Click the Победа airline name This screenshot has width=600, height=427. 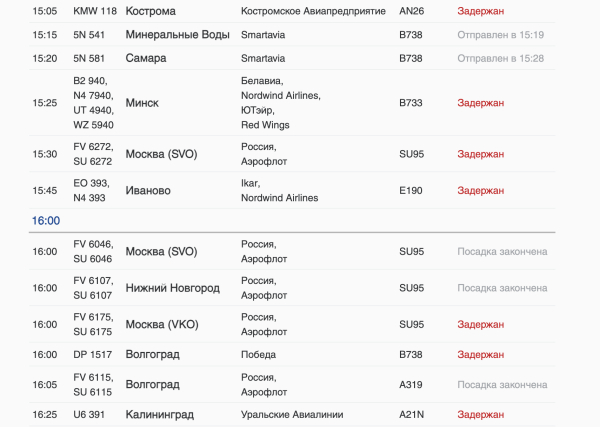click(258, 355)
